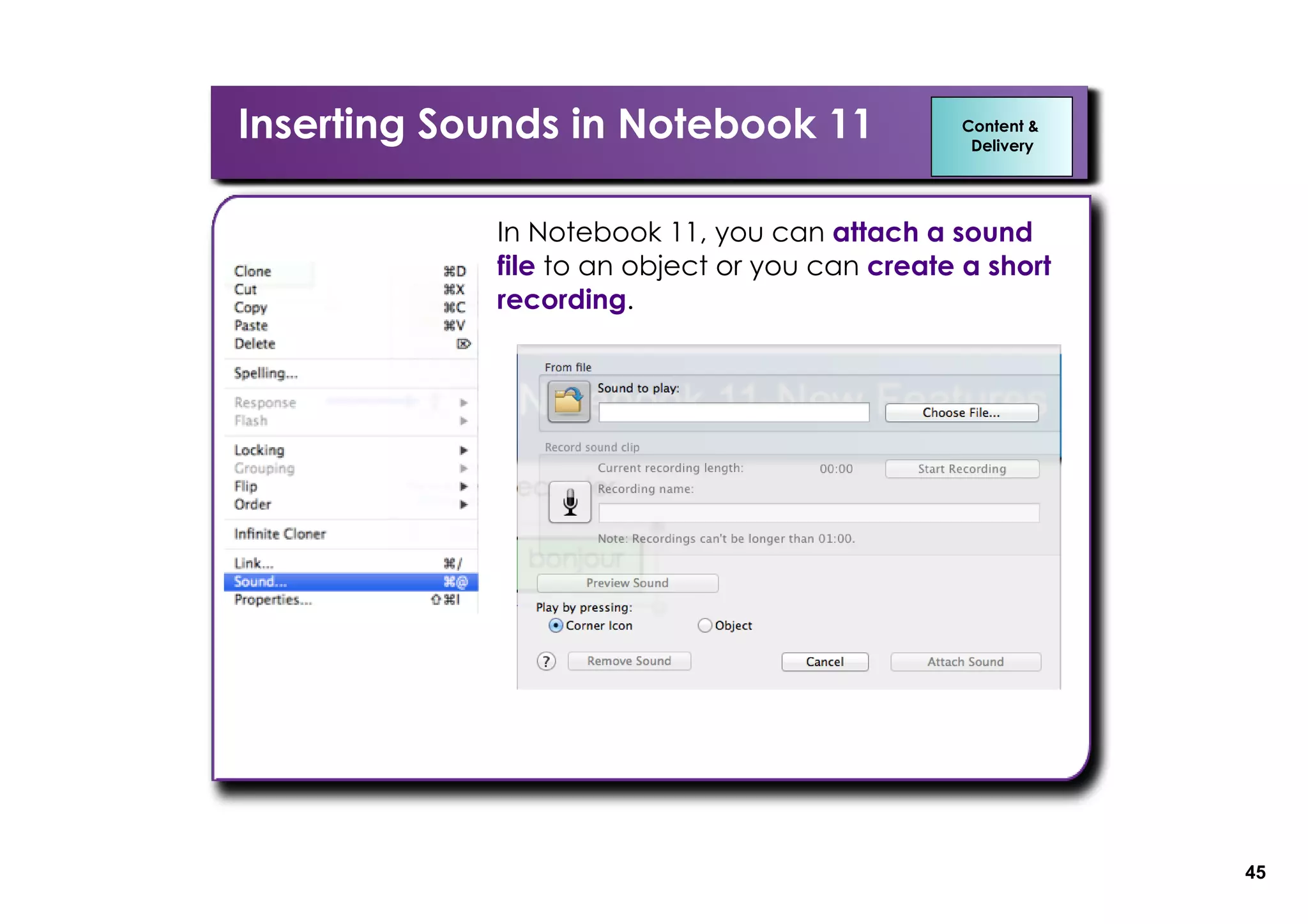The image size is (1308, 924).
Task: Click the Recording name text field
Action: (819, 513)
